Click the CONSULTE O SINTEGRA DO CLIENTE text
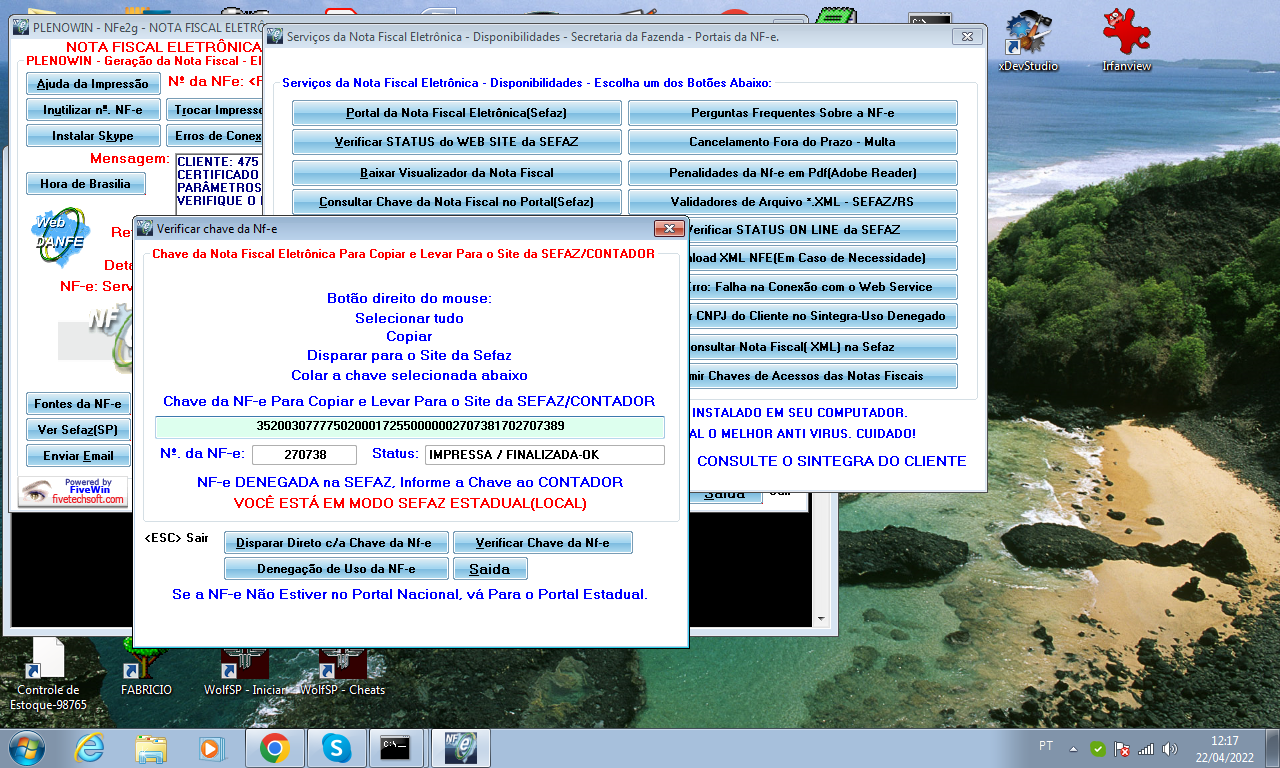This screenshot has height=768, width=1280. 832,461
